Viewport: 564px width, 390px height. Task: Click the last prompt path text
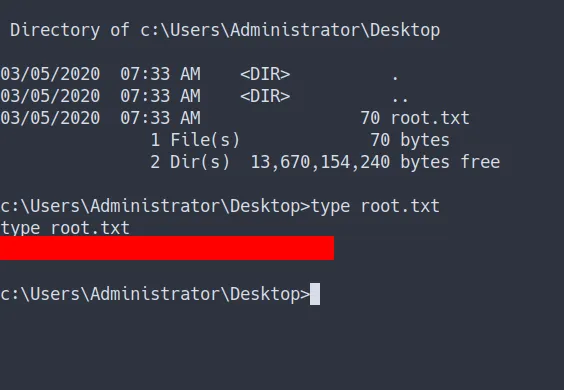click(155, 294)
